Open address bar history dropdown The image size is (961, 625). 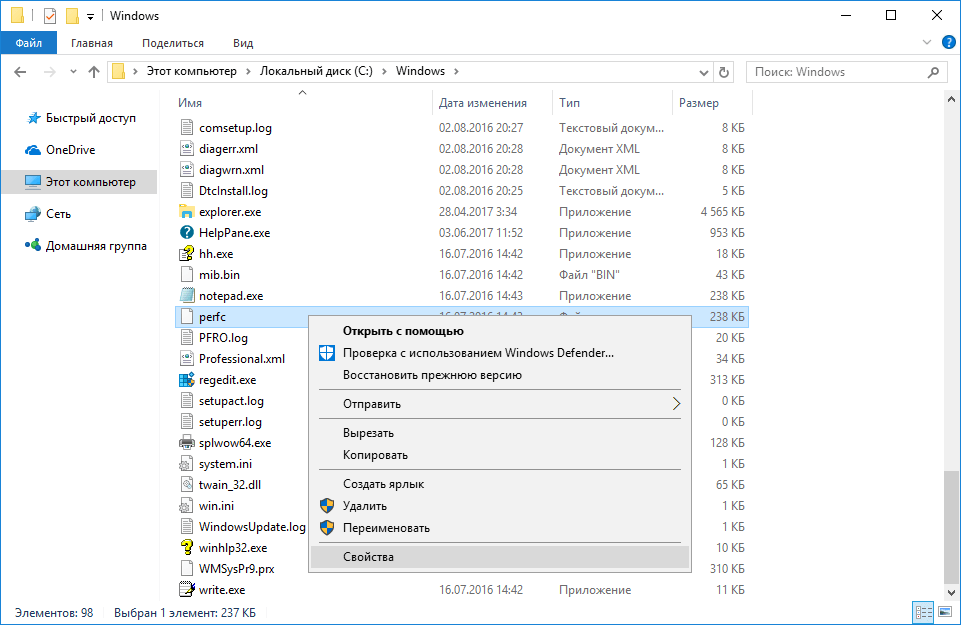coord(704,72)
